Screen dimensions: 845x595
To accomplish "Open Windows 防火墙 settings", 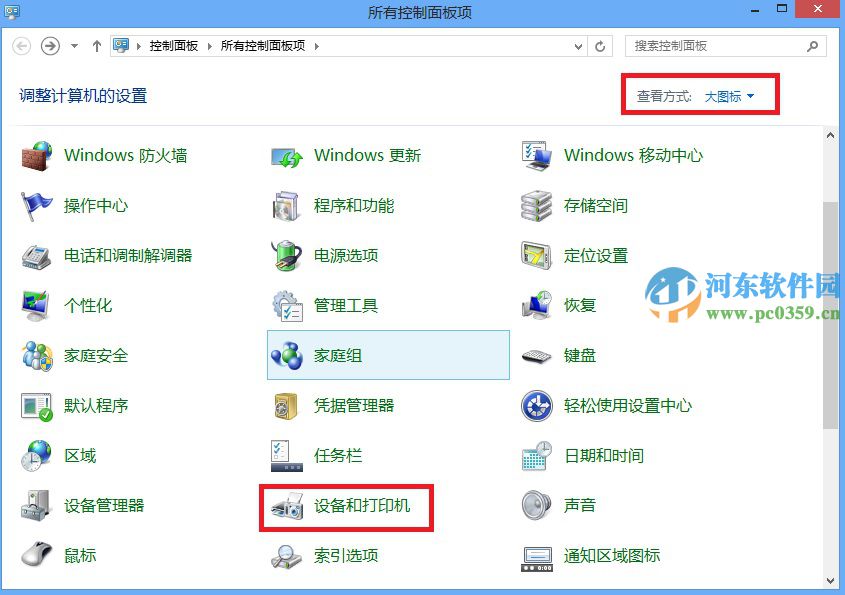I will pos(125,156).
